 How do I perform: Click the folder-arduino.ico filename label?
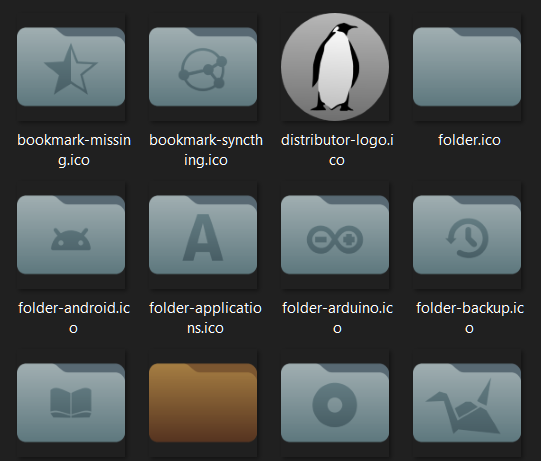tap(337, 318)
